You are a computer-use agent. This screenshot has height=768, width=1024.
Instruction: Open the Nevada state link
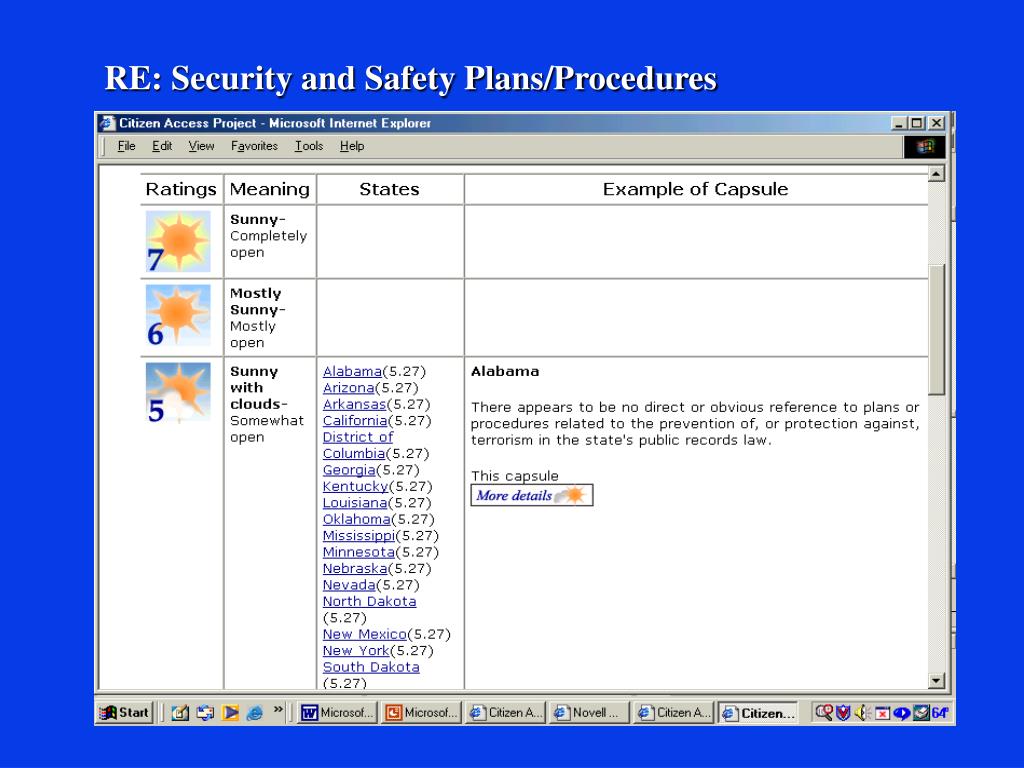pos(349,584)
